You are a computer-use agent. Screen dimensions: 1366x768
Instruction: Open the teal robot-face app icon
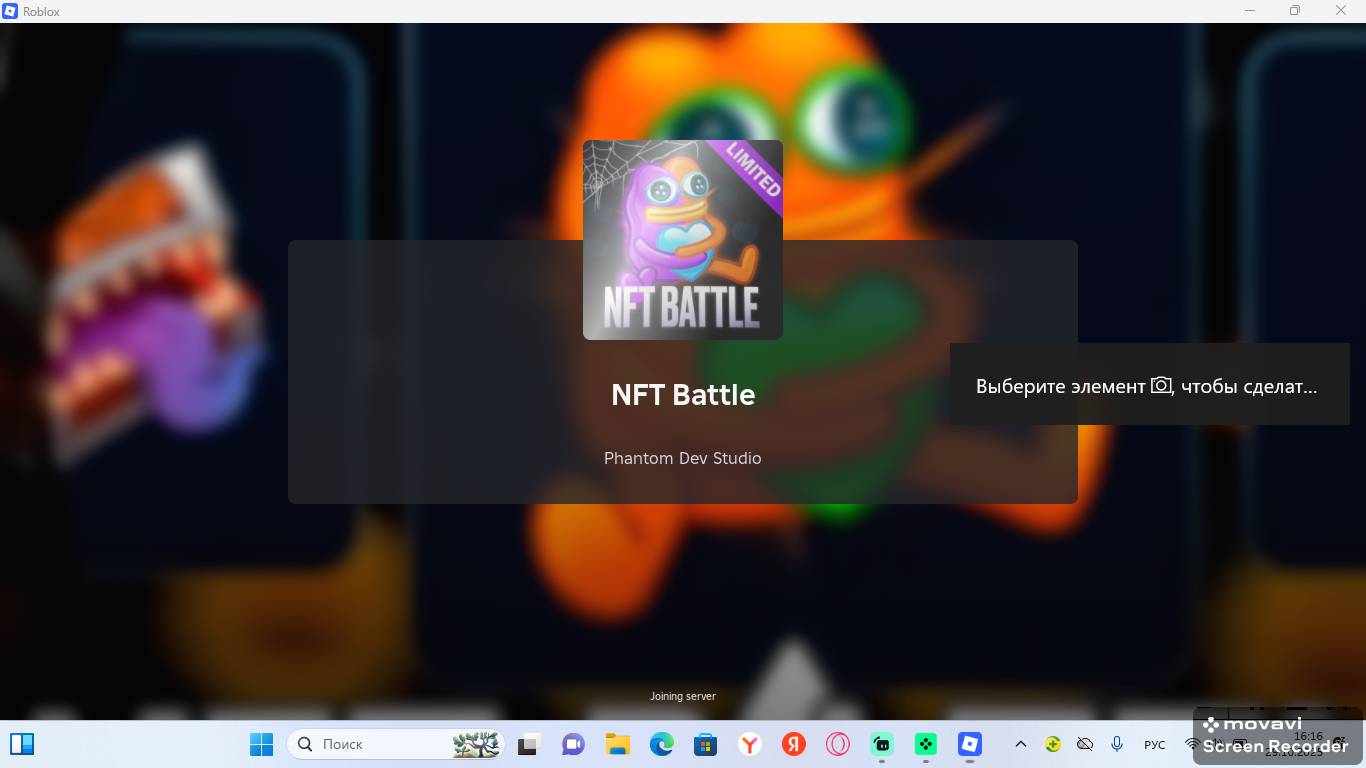click(x=881, y=744)
